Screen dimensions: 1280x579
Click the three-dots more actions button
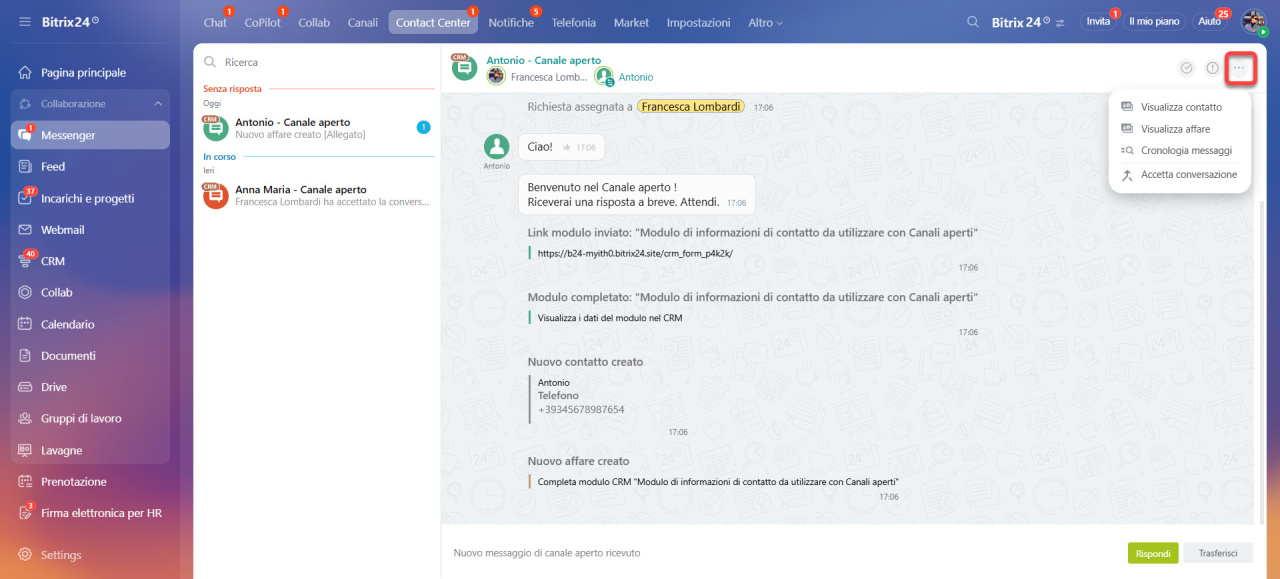1239,68
